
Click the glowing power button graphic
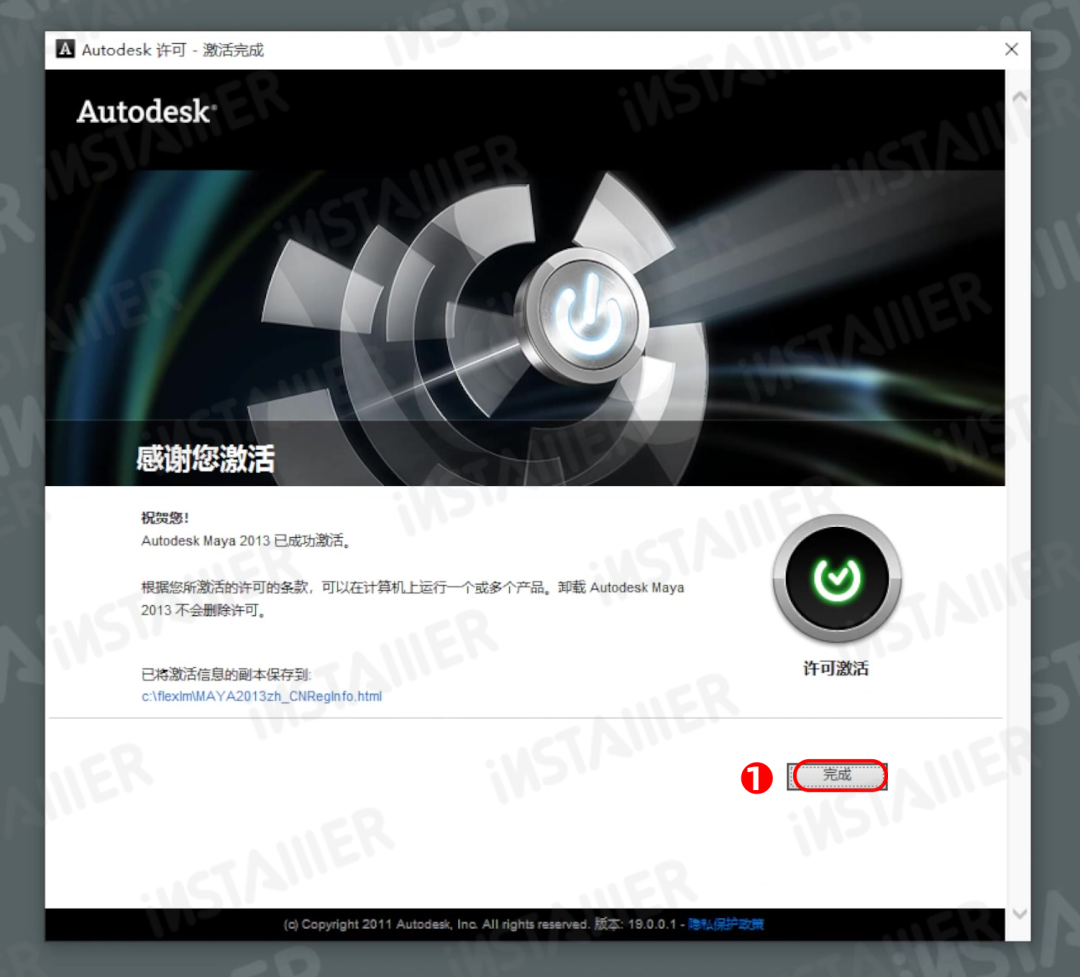pyautogui.click(x=582, y=317)
